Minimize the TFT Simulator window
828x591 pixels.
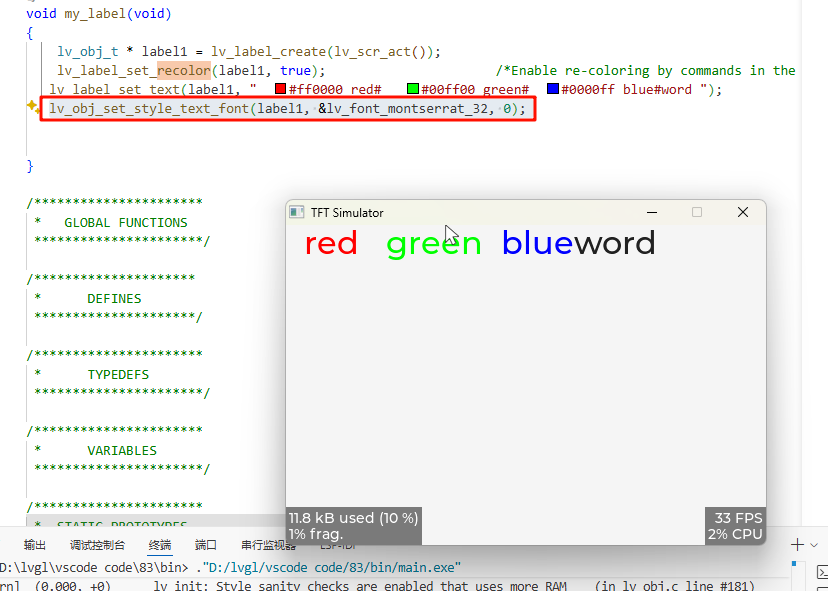(652, 212)
